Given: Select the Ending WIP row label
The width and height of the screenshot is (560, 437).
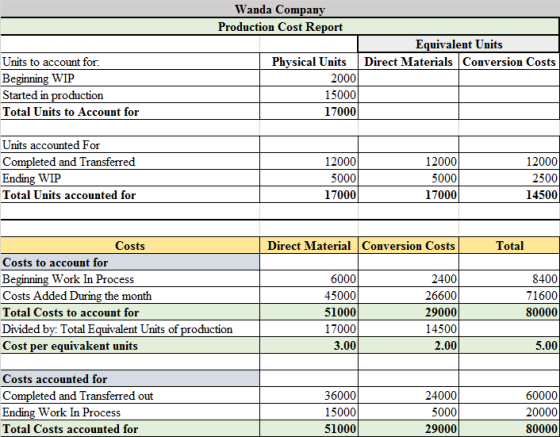Looking at the screenshot, I should click(32, 178).
